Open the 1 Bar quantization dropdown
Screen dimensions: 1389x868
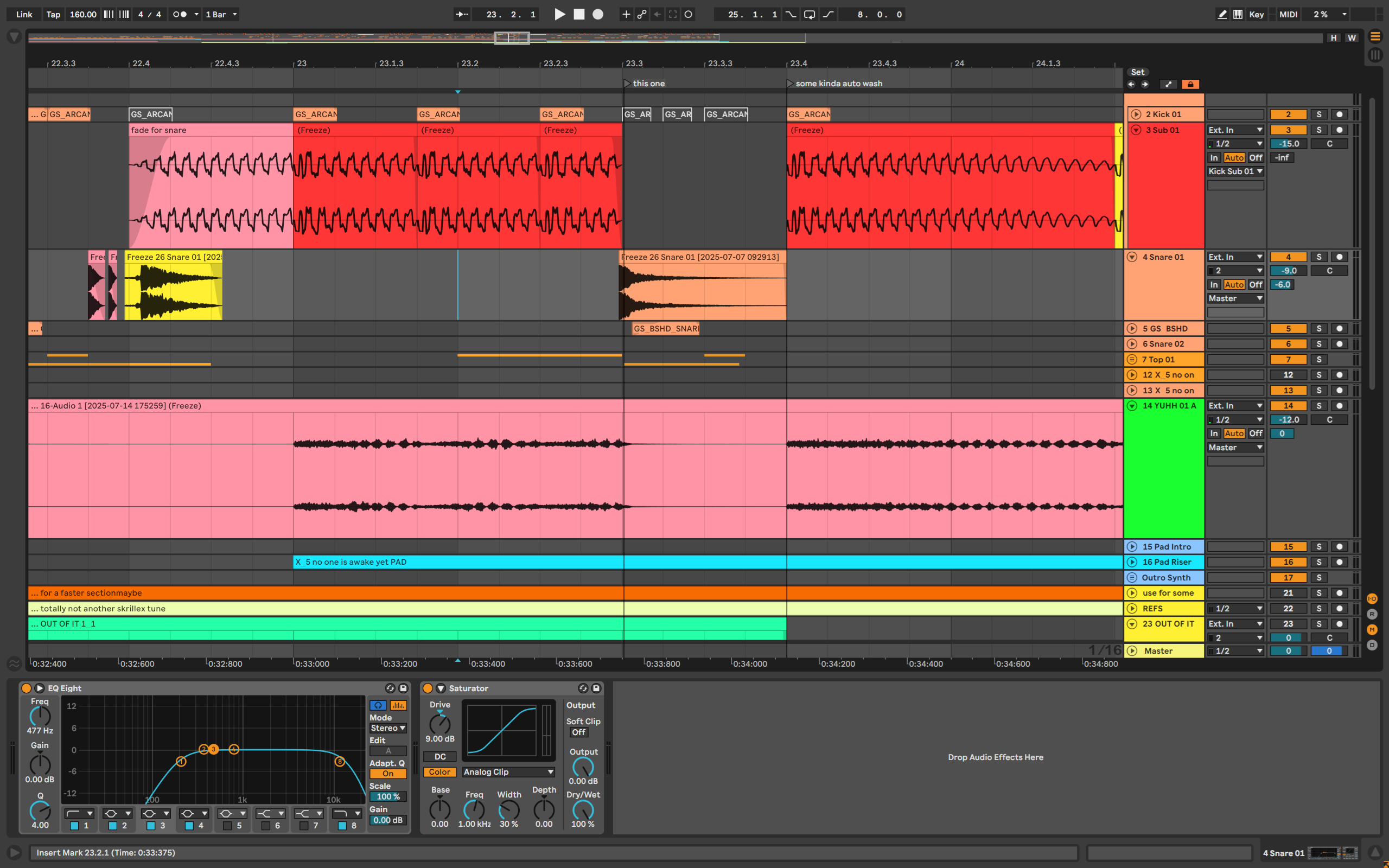pos(221,14)
